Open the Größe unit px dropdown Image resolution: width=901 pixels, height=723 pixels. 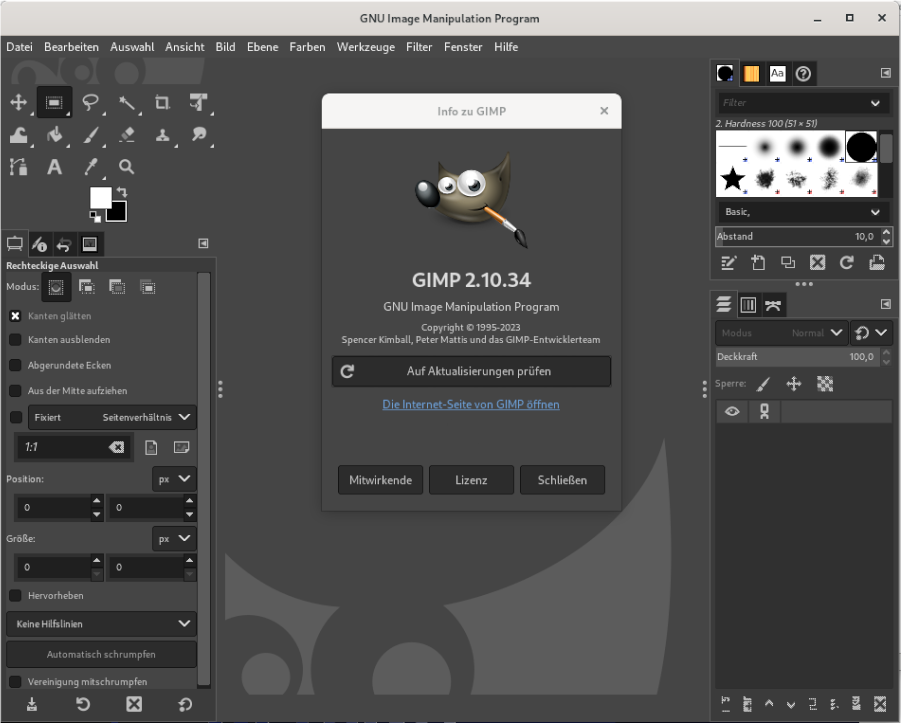coord(174,539)
